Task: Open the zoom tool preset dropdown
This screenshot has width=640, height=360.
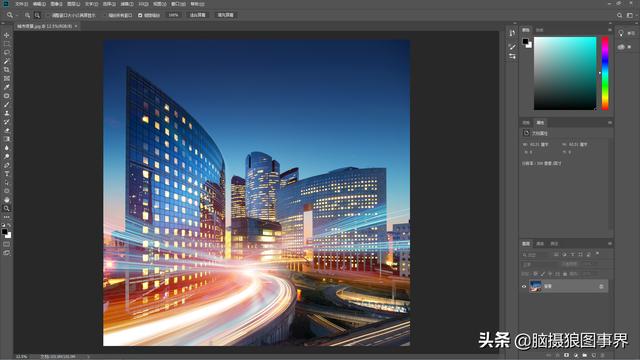Action: click(x=11, y=15)
